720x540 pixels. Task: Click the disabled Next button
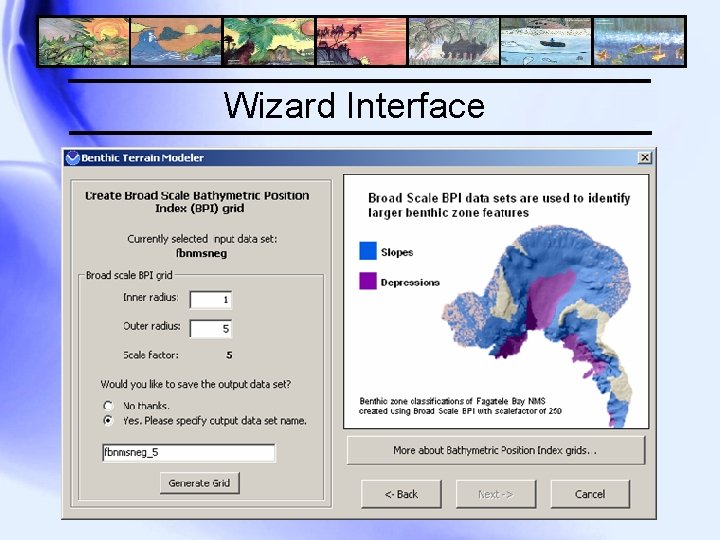(x=496, y=494)
